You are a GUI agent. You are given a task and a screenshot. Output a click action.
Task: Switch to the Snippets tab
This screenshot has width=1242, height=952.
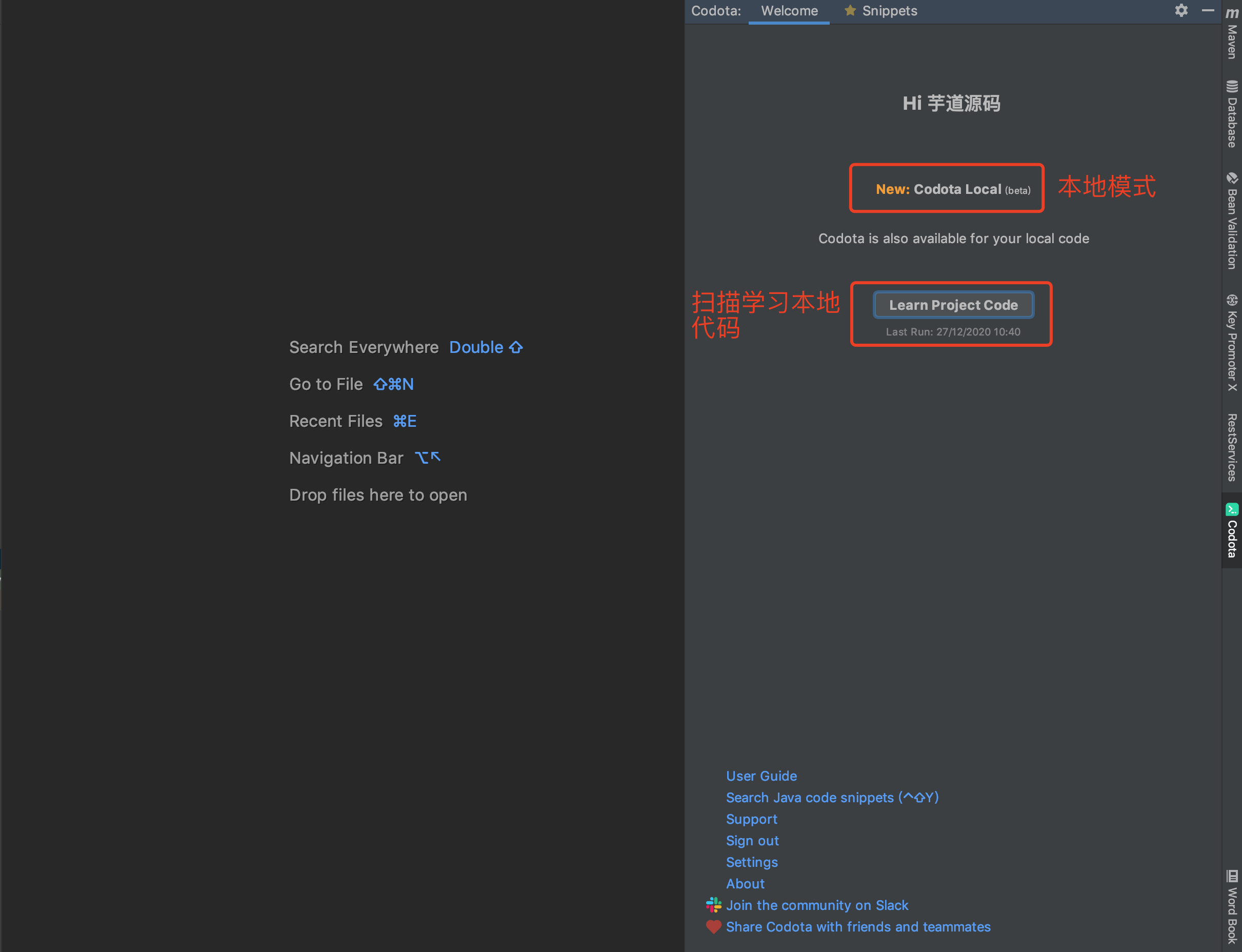[881, 11]
